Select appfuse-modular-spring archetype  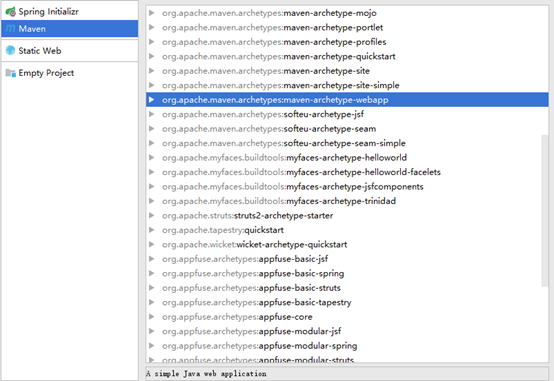[x=260, y=346]
